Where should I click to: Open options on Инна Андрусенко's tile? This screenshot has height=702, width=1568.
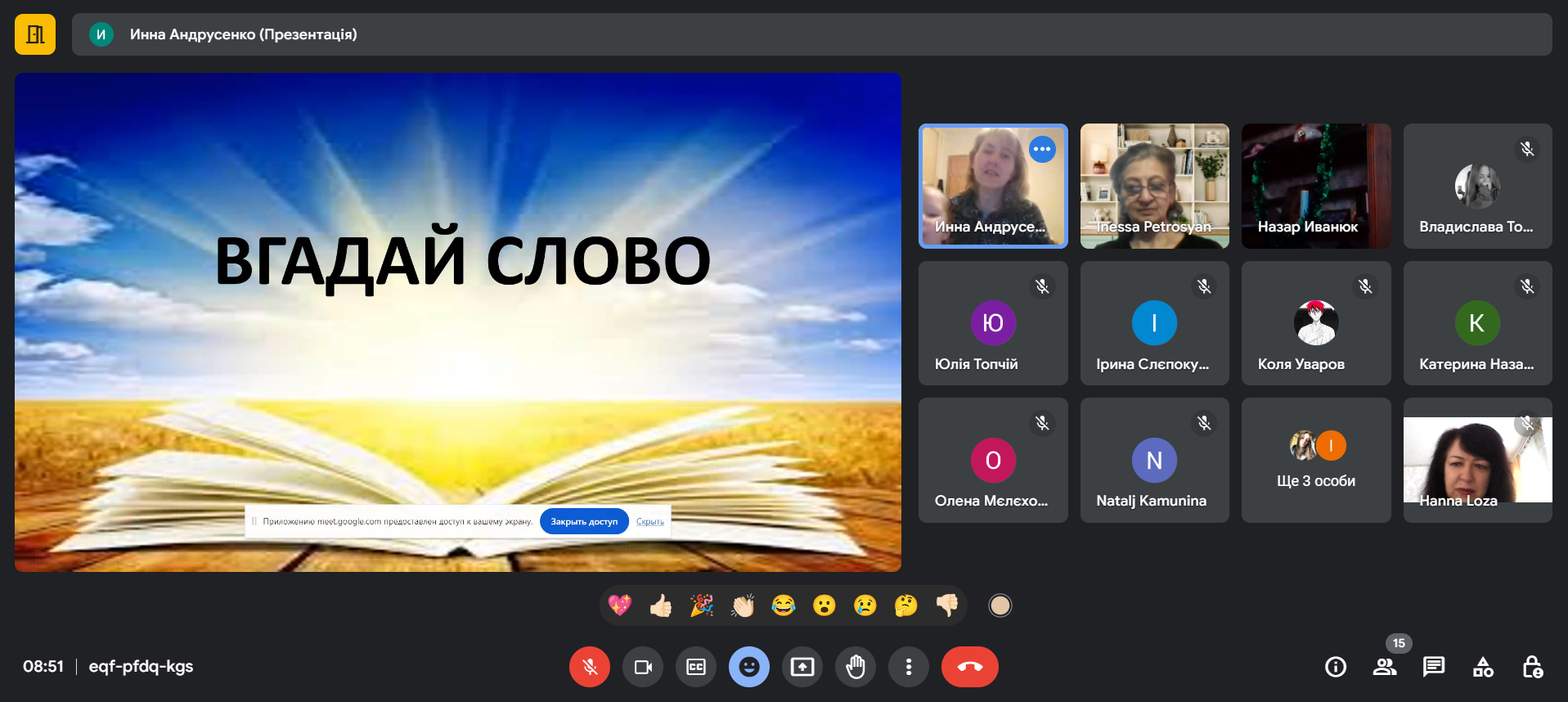1042,149
